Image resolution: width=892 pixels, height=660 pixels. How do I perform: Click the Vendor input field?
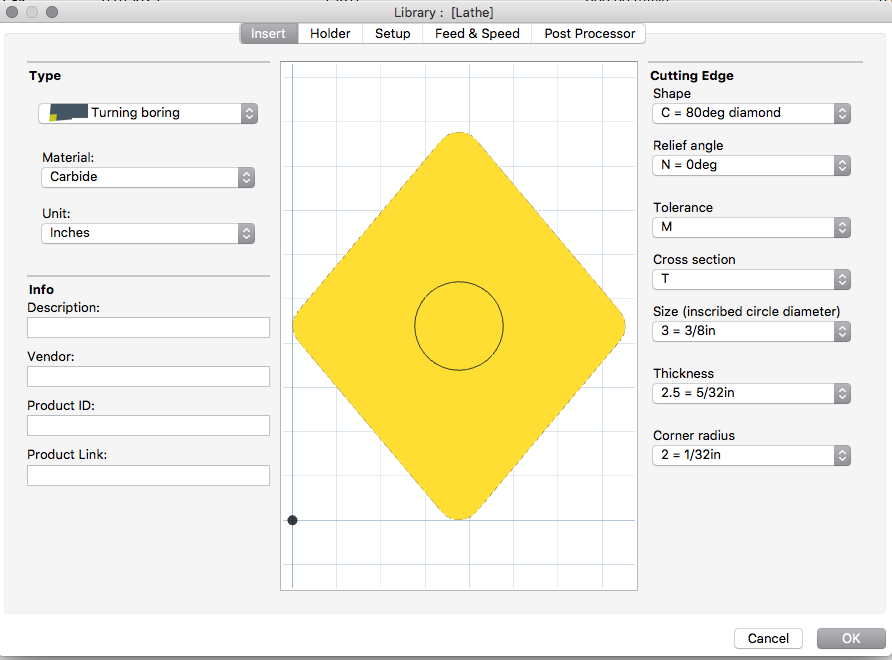(x=148, y=377)
